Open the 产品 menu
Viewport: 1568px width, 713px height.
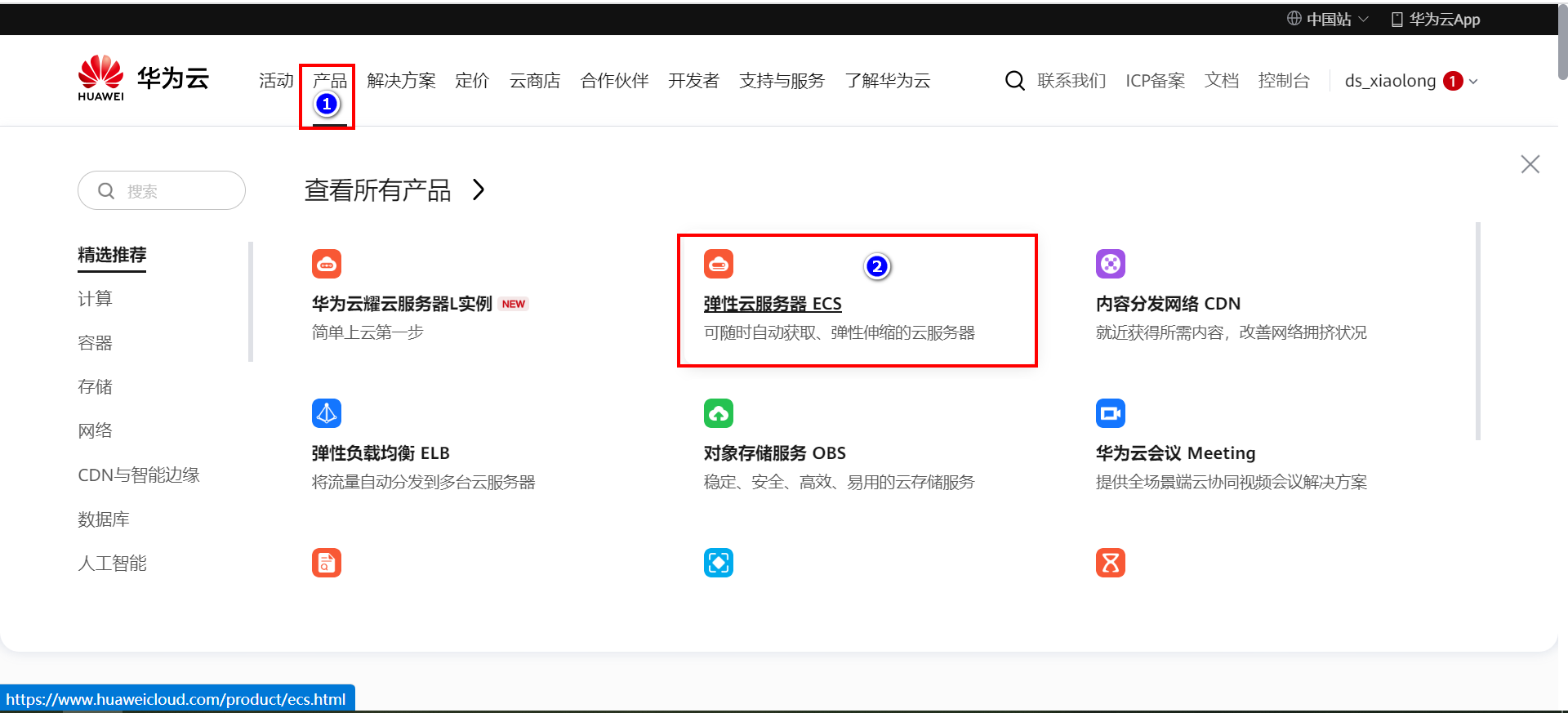(x=330, y=81)
